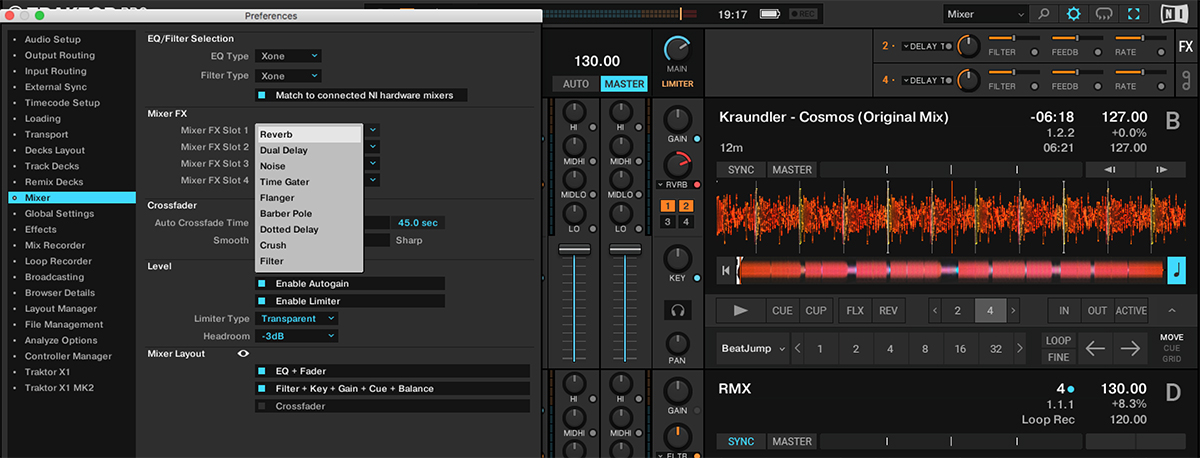Viewport: 1200px width, 458px height.
Task: Select Barber Pole from FX list
Action: (309, 213)
